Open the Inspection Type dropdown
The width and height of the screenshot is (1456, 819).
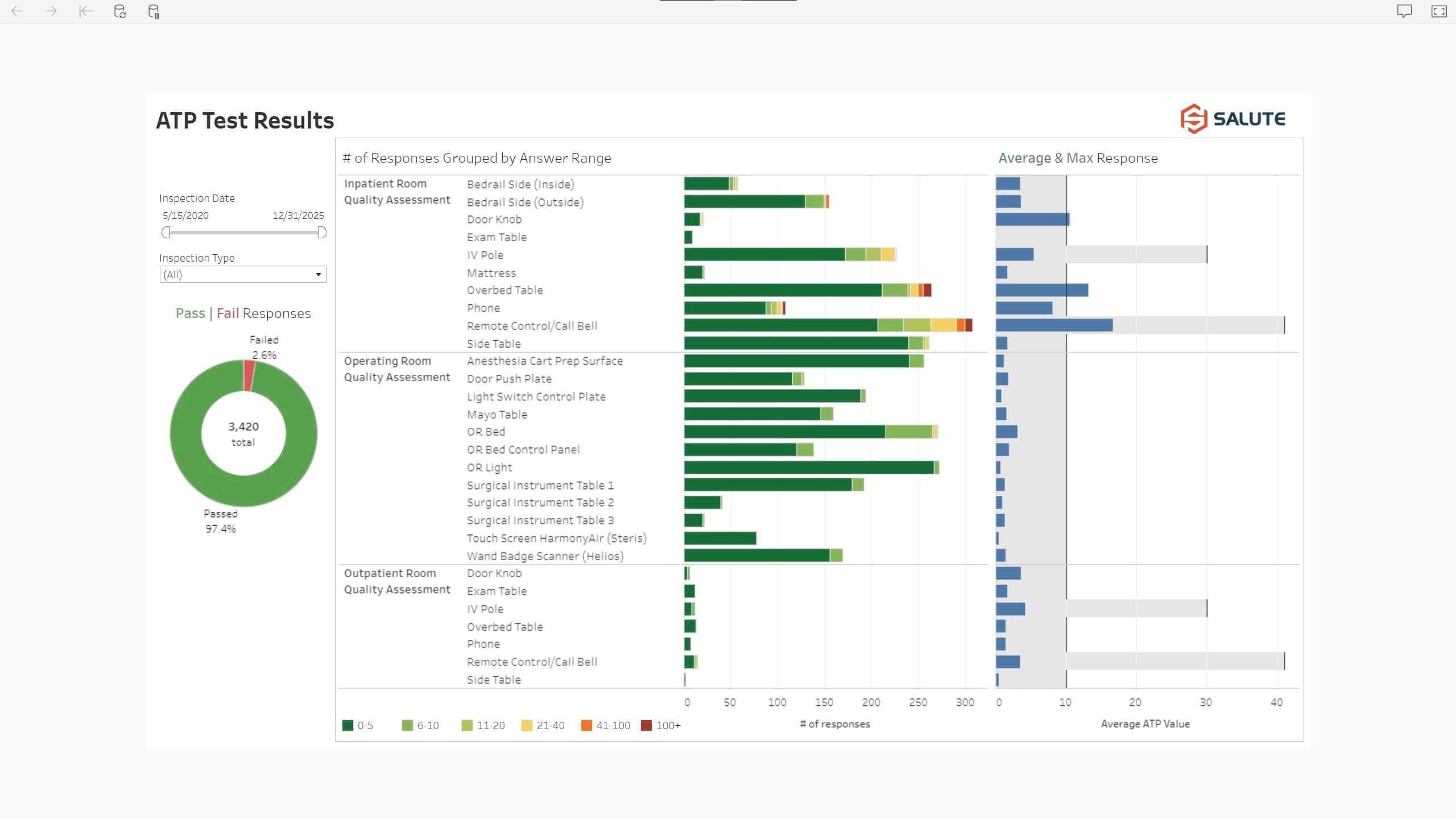(x=243, y=275)
